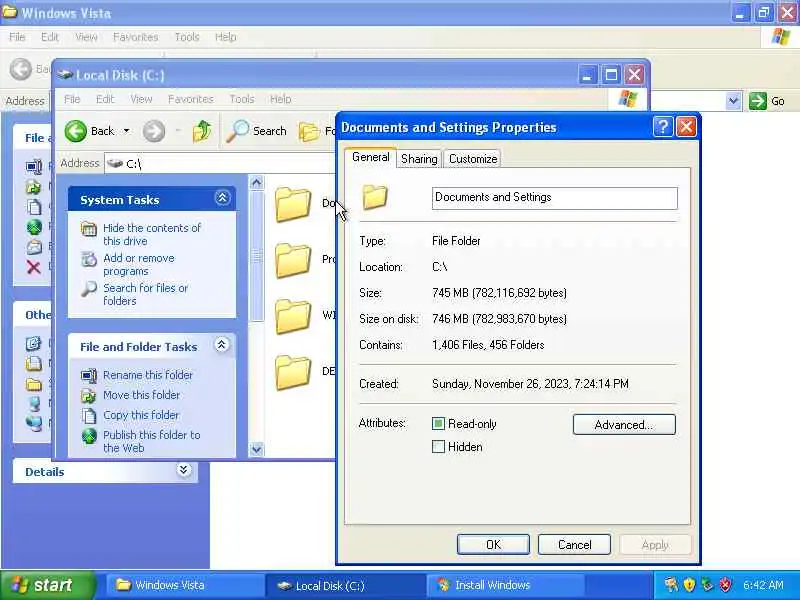Click the Forward arrow in Local Disk toolbar

pyautogui.click(x=154, y=131)
